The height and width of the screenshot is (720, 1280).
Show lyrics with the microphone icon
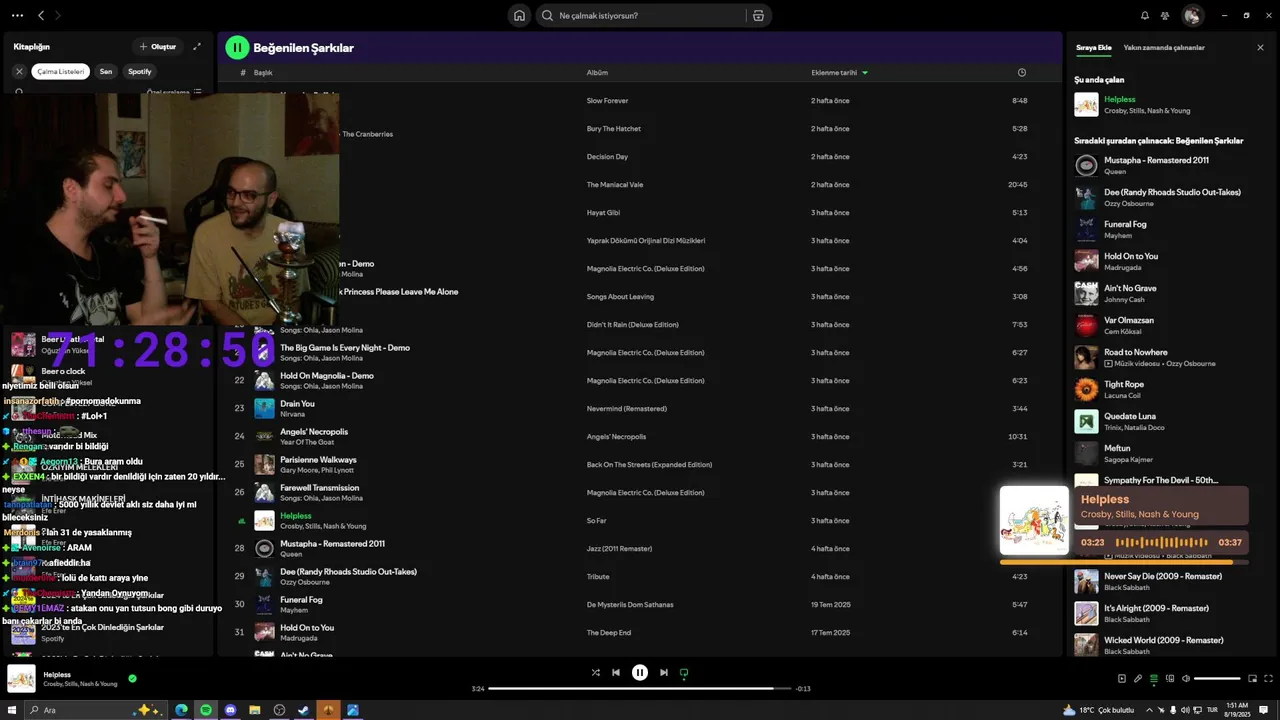tap(1138, 678)
